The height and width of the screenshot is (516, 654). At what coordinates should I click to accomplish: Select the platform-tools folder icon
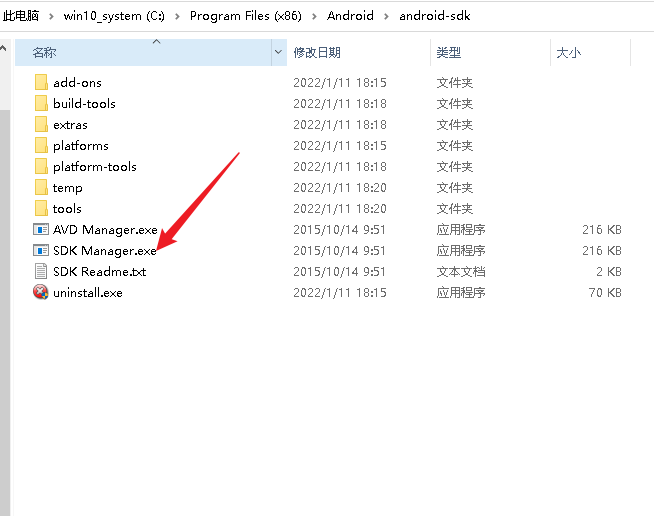(41, 166)
